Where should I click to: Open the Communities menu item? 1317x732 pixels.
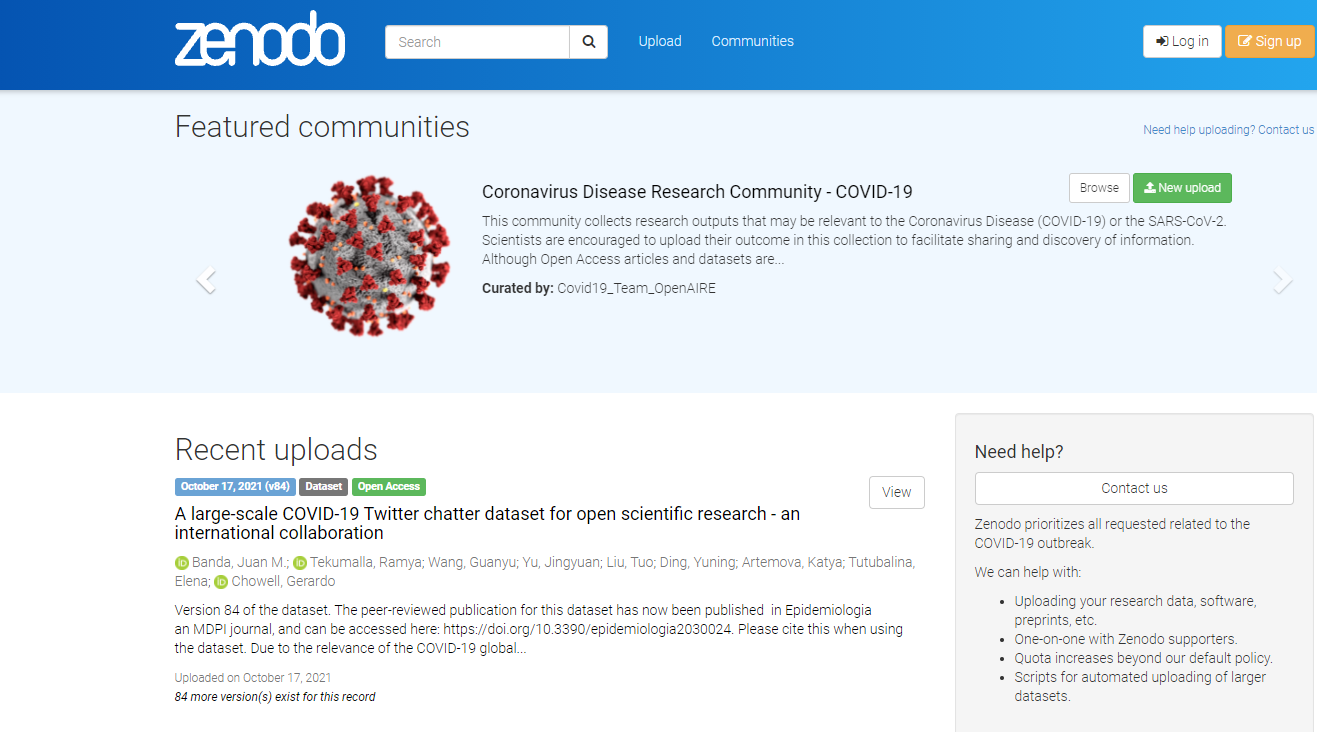pyautogui.click(x=753, y=42)
